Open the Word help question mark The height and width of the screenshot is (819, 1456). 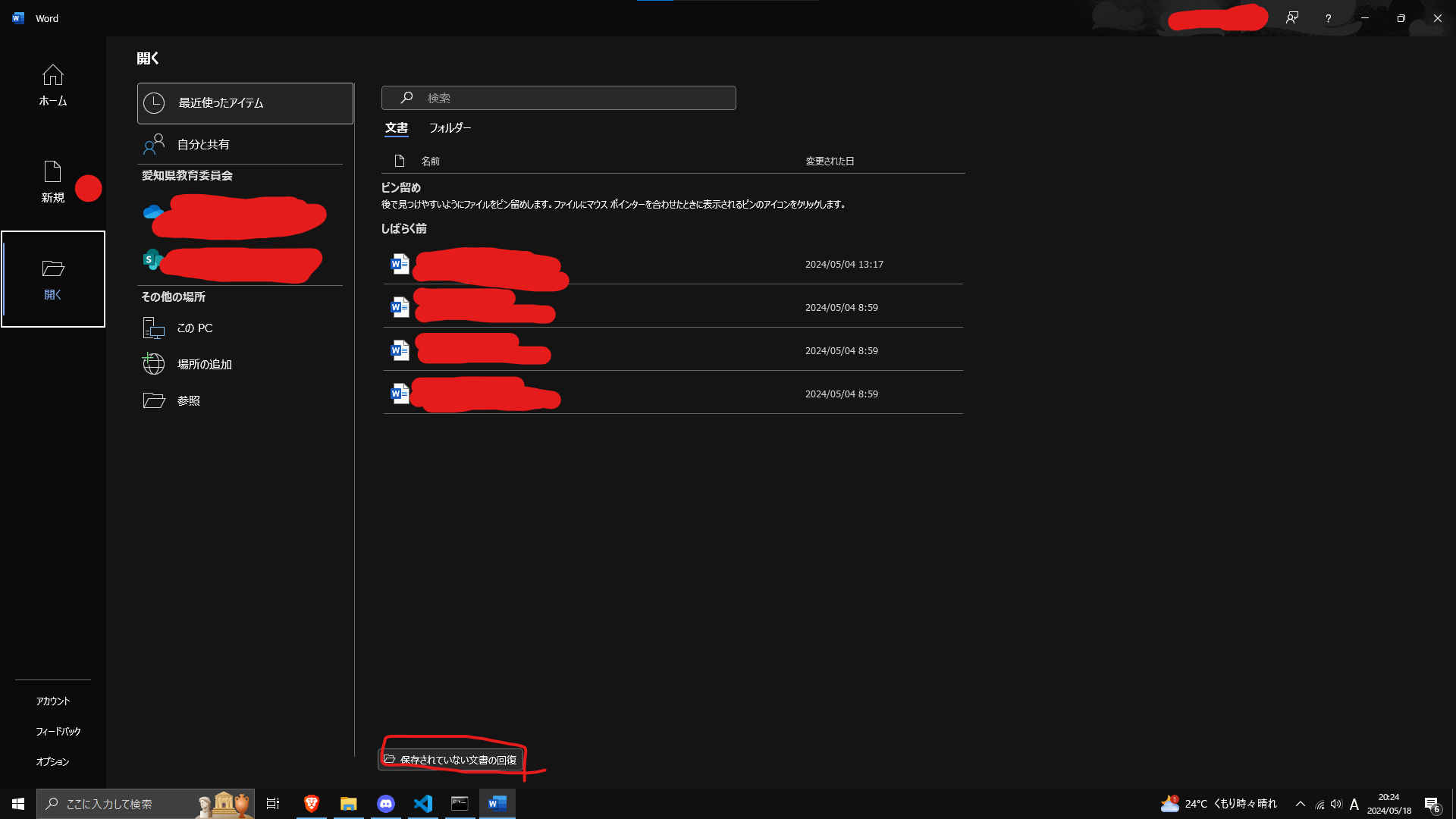[x=1328, y=18]
